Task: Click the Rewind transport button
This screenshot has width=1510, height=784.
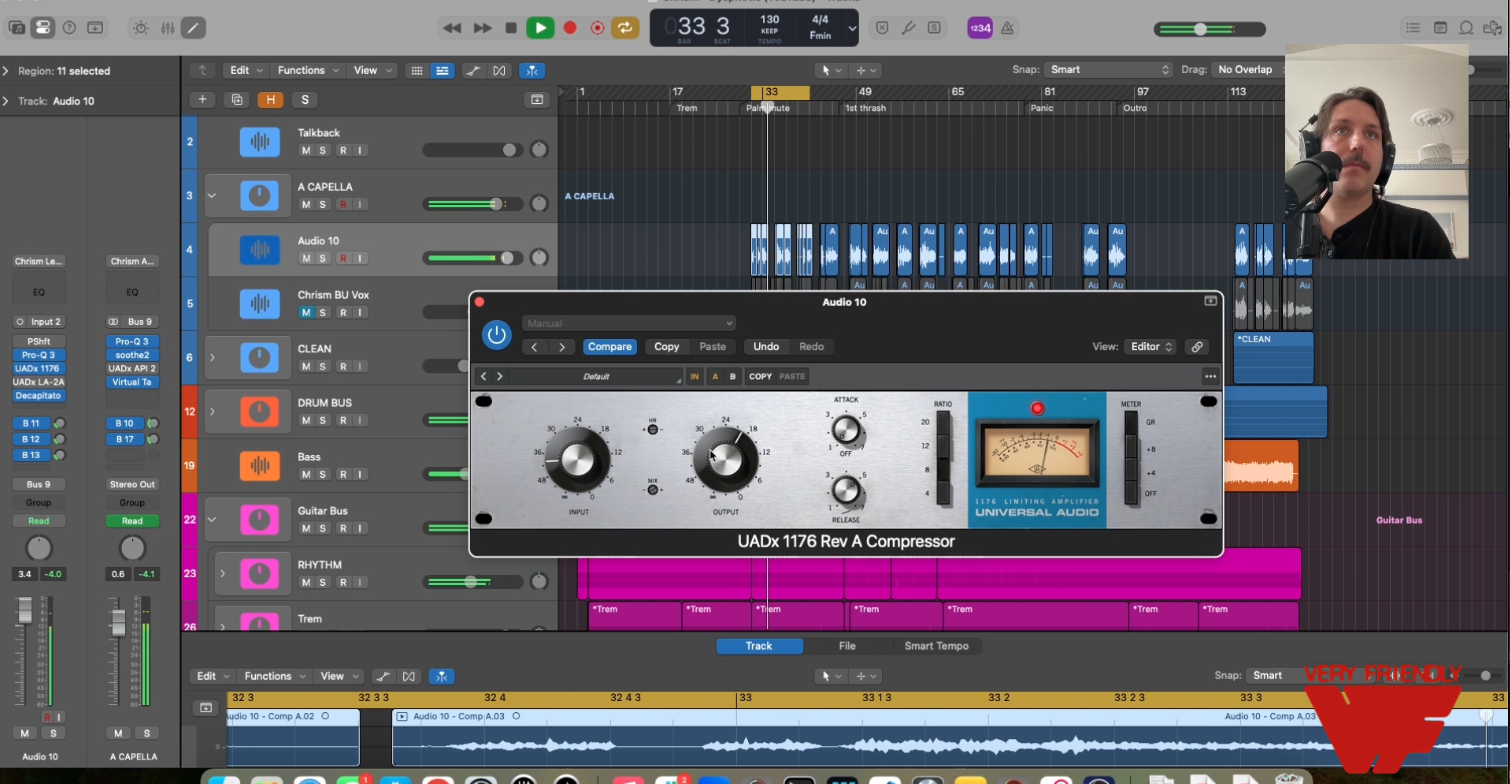Action: tap(452, 28)
